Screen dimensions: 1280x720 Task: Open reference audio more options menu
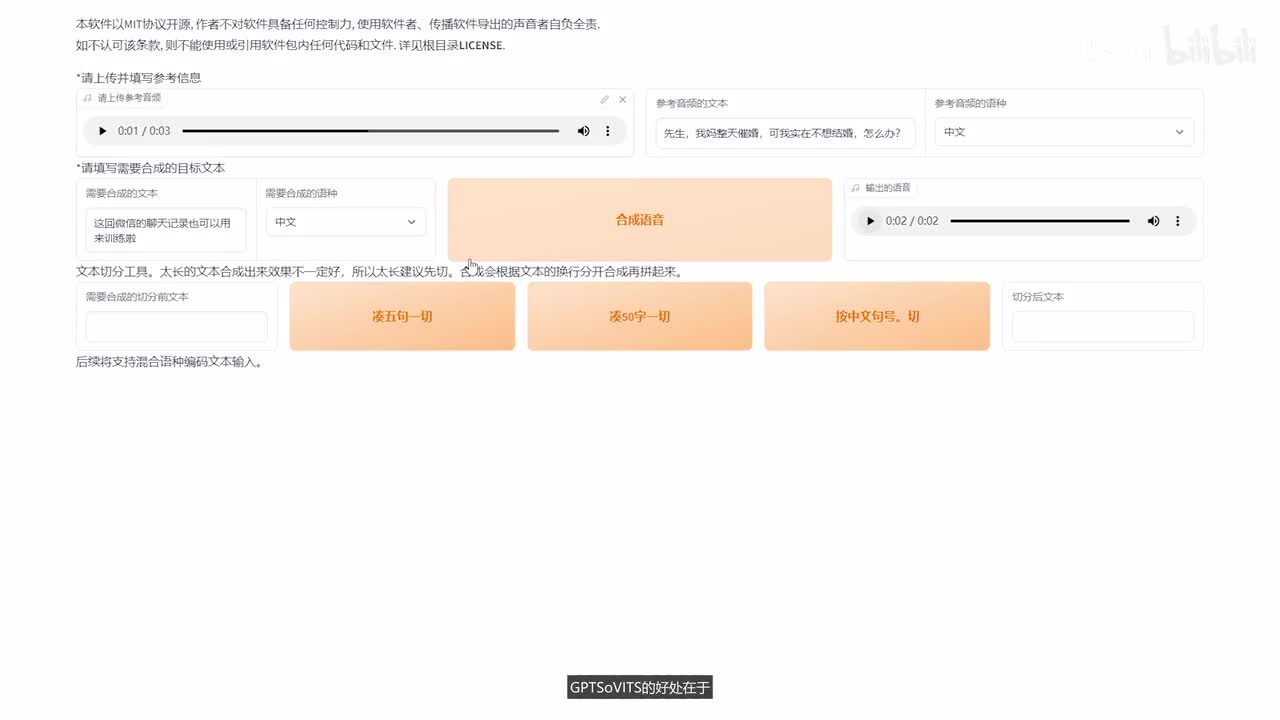pyautogui.click(x=607, y=131)
